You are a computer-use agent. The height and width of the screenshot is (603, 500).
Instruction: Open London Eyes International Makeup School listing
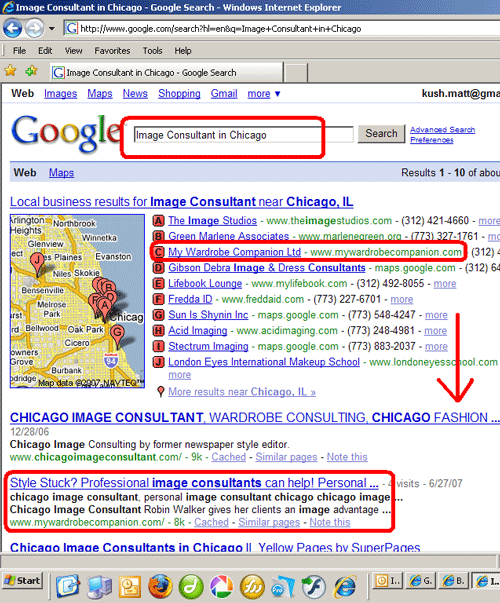[264, 362]
